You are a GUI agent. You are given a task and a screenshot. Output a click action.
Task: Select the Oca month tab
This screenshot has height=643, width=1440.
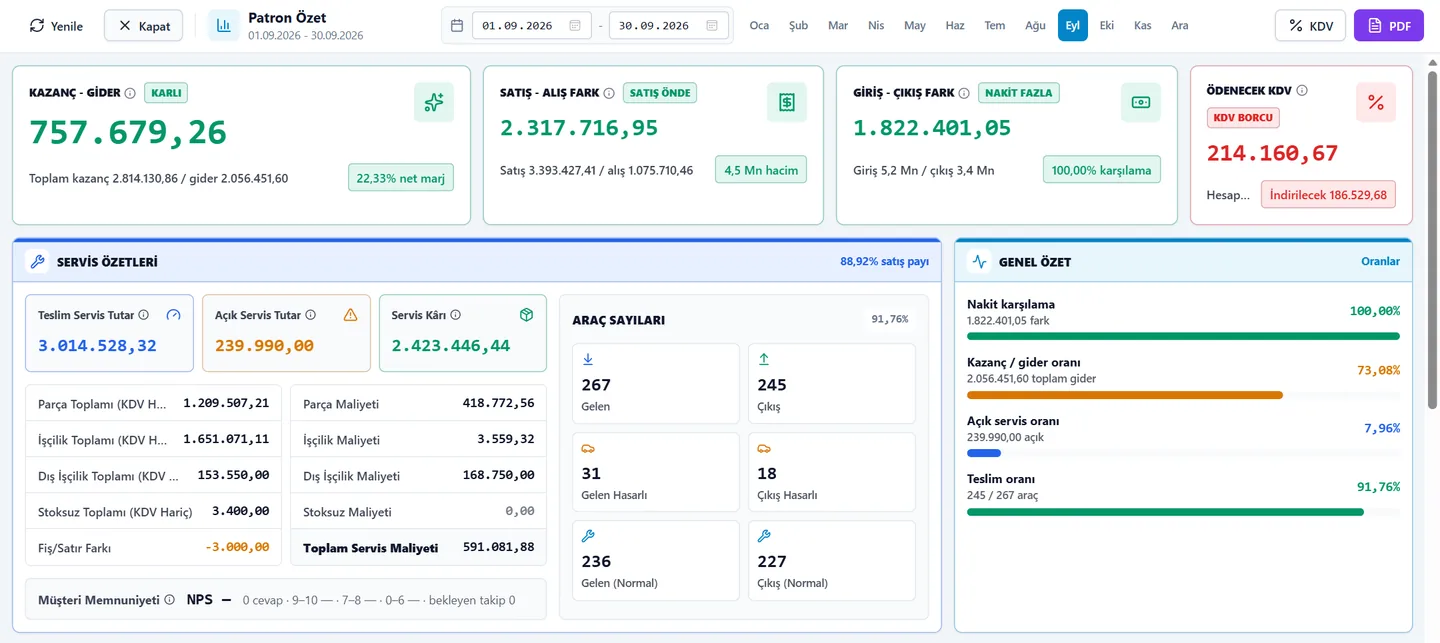pyautogui.click(x=759, y=26)
